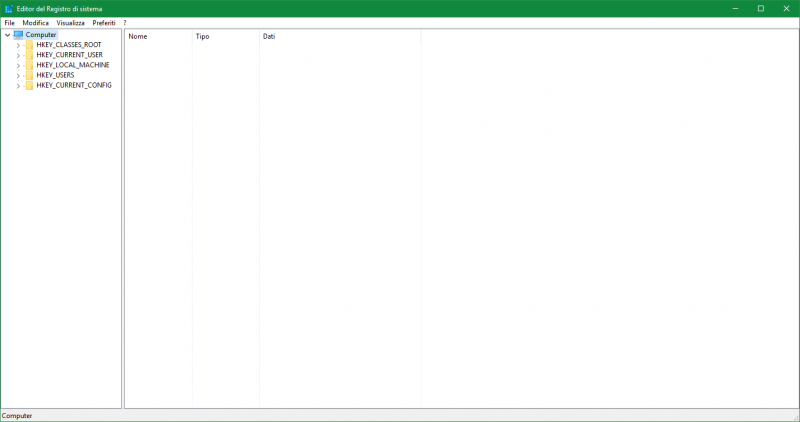
Task: Click the HKEY_LOCAL_MACHINE folder icon
Action: (x=30, y=65)
